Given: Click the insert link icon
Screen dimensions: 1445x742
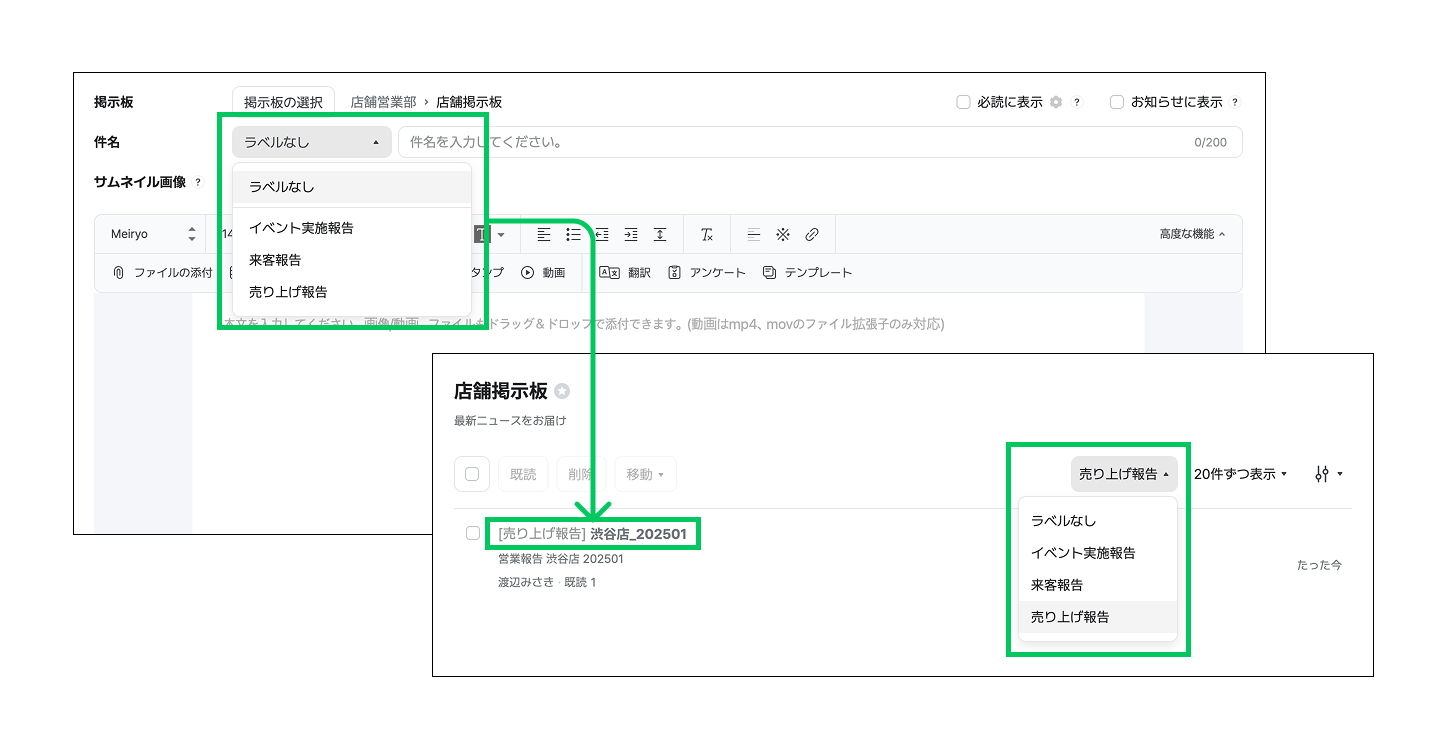Looking at the screenshot, I should click(x=812, y=234).
